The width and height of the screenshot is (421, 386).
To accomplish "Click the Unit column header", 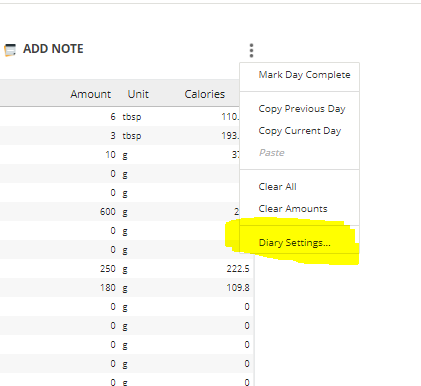I will (x=138, y=94).
